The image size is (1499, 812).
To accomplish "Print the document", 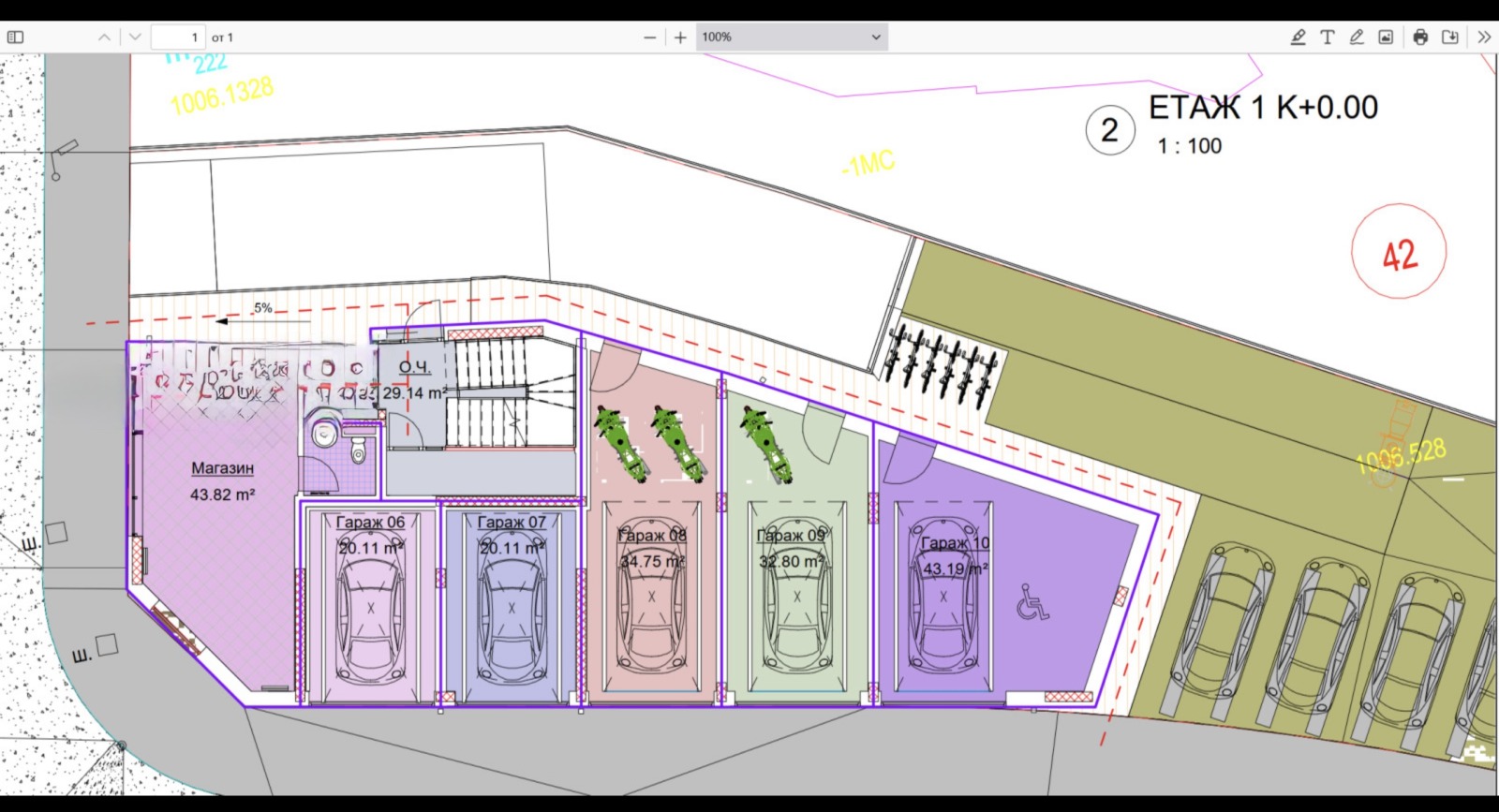I will (1420, 37).
